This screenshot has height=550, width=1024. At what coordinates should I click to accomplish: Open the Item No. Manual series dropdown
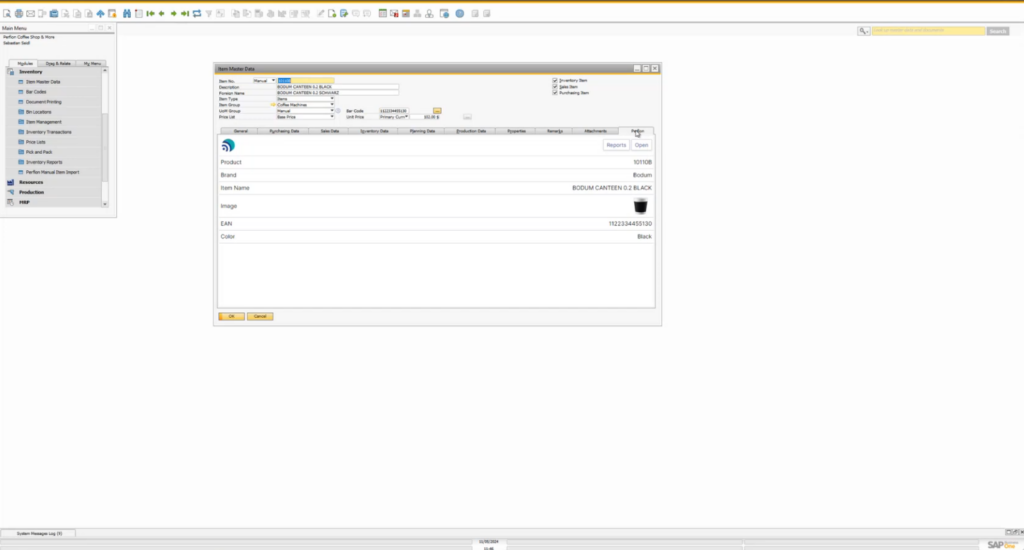273,80
